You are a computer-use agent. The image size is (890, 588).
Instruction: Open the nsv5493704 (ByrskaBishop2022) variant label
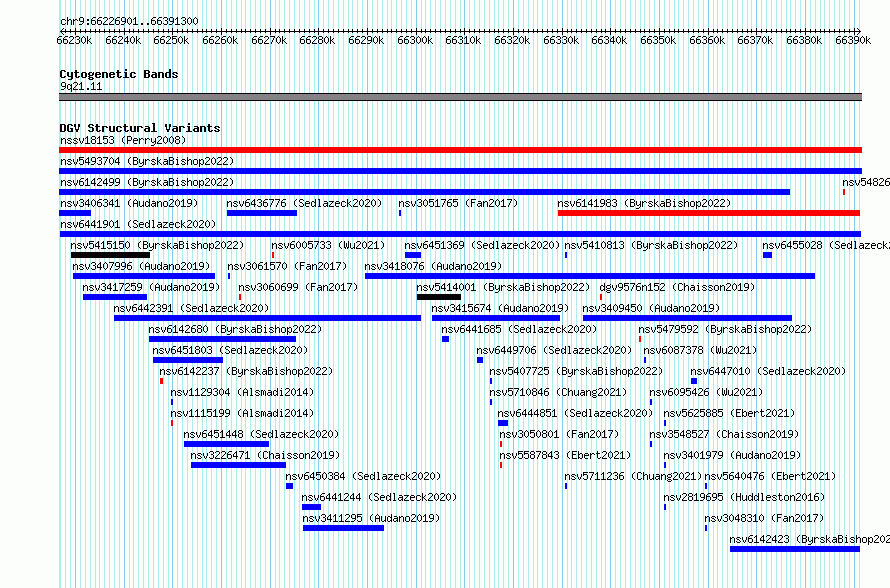[x=147, y=161]
